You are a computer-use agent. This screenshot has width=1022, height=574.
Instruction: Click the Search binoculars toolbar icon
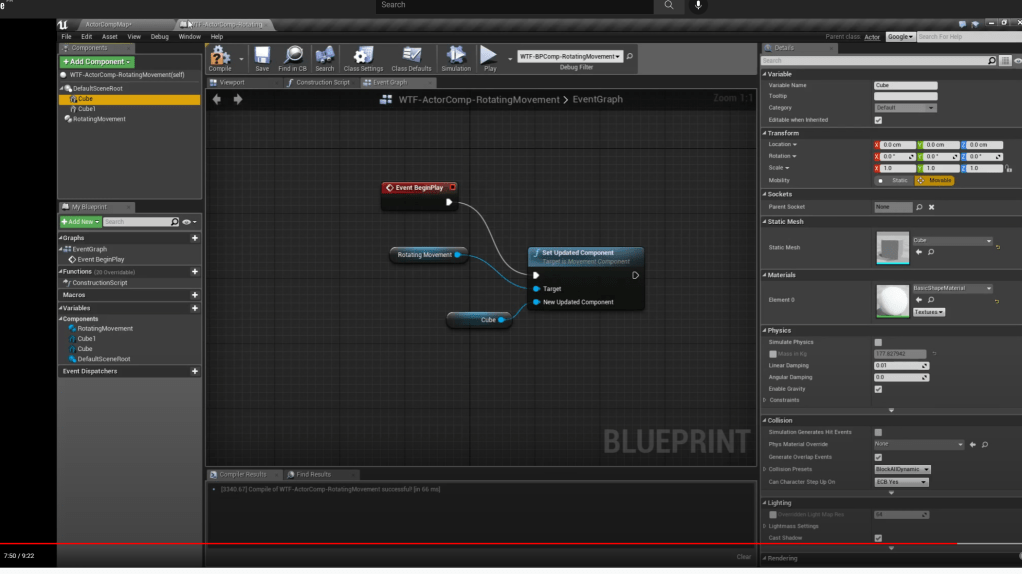(x=325, y=57)
